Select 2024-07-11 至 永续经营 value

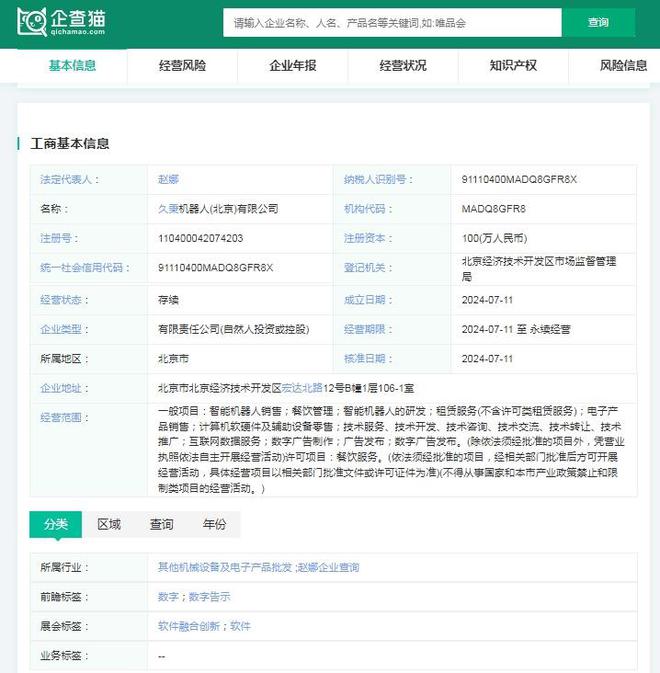pos(516,330)
